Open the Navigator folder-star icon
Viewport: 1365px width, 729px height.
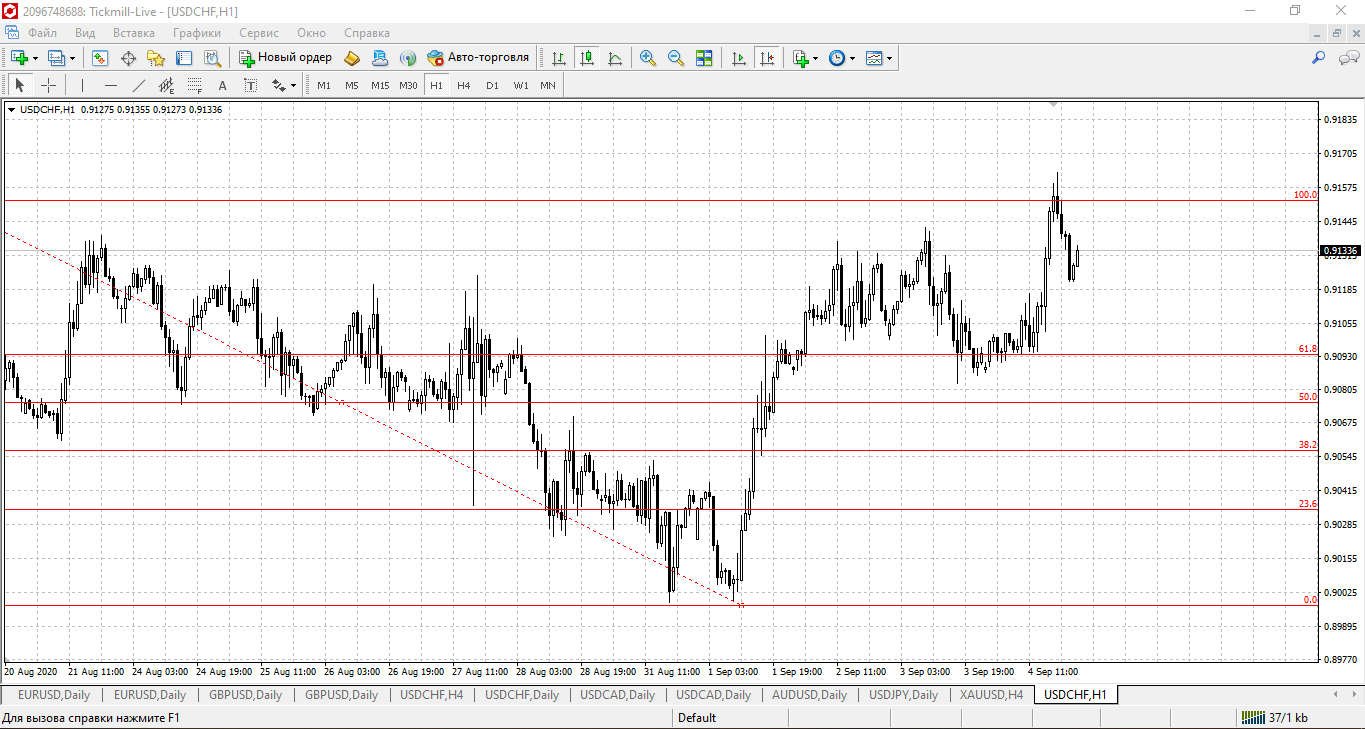click(x=156, y=58)
